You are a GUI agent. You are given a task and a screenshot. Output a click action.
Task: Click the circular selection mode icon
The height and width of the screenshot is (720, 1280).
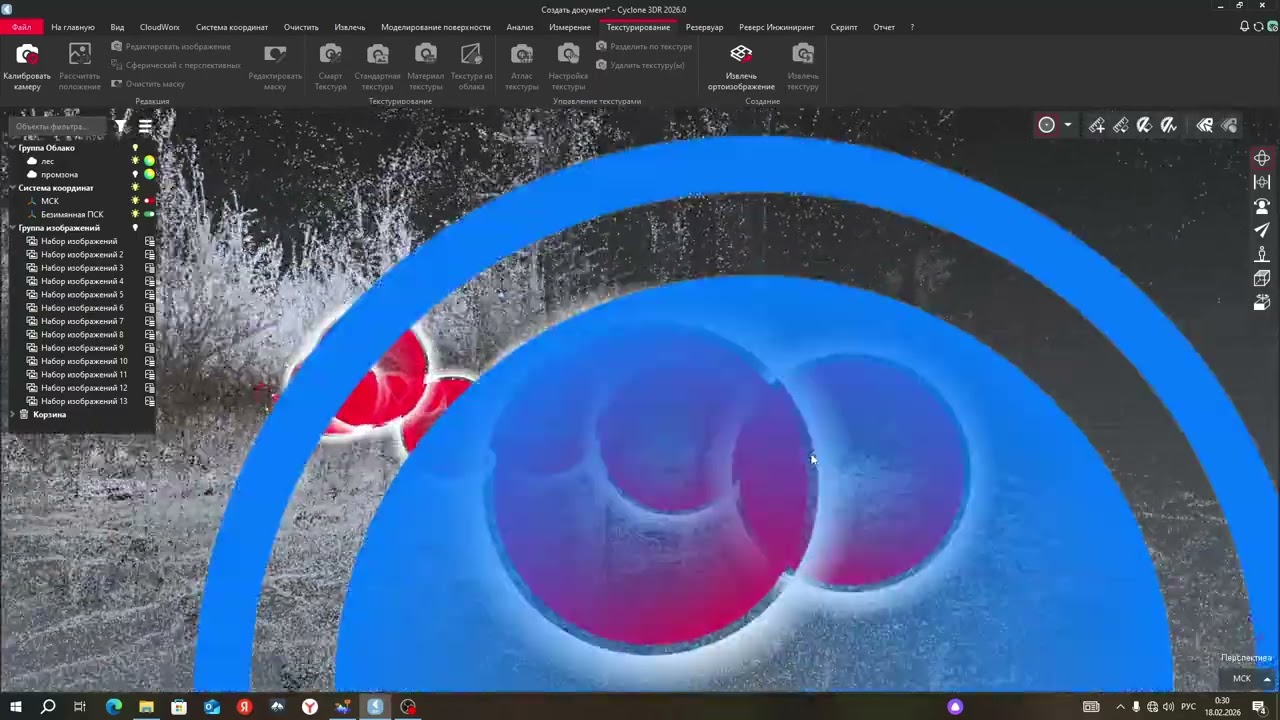click(x=1046, y=125)
